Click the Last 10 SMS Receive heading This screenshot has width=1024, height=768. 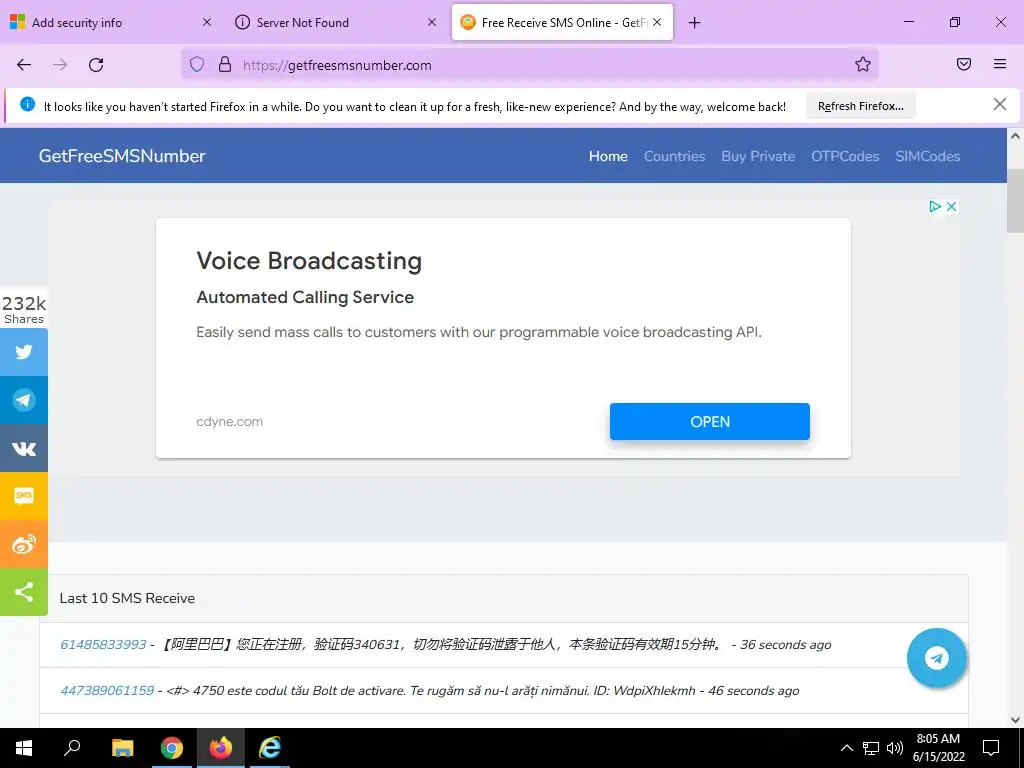coord(127,598)
